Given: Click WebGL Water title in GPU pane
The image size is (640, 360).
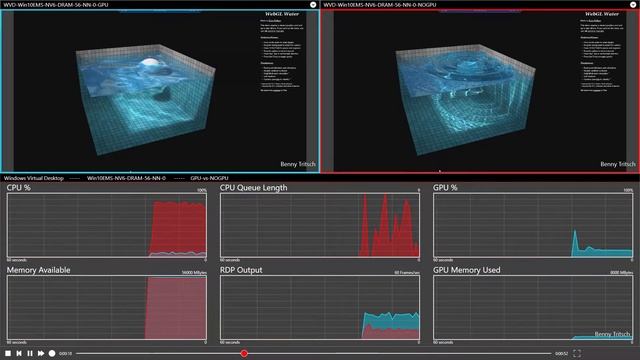Looking at the screenshot, I should coord(282,14).
